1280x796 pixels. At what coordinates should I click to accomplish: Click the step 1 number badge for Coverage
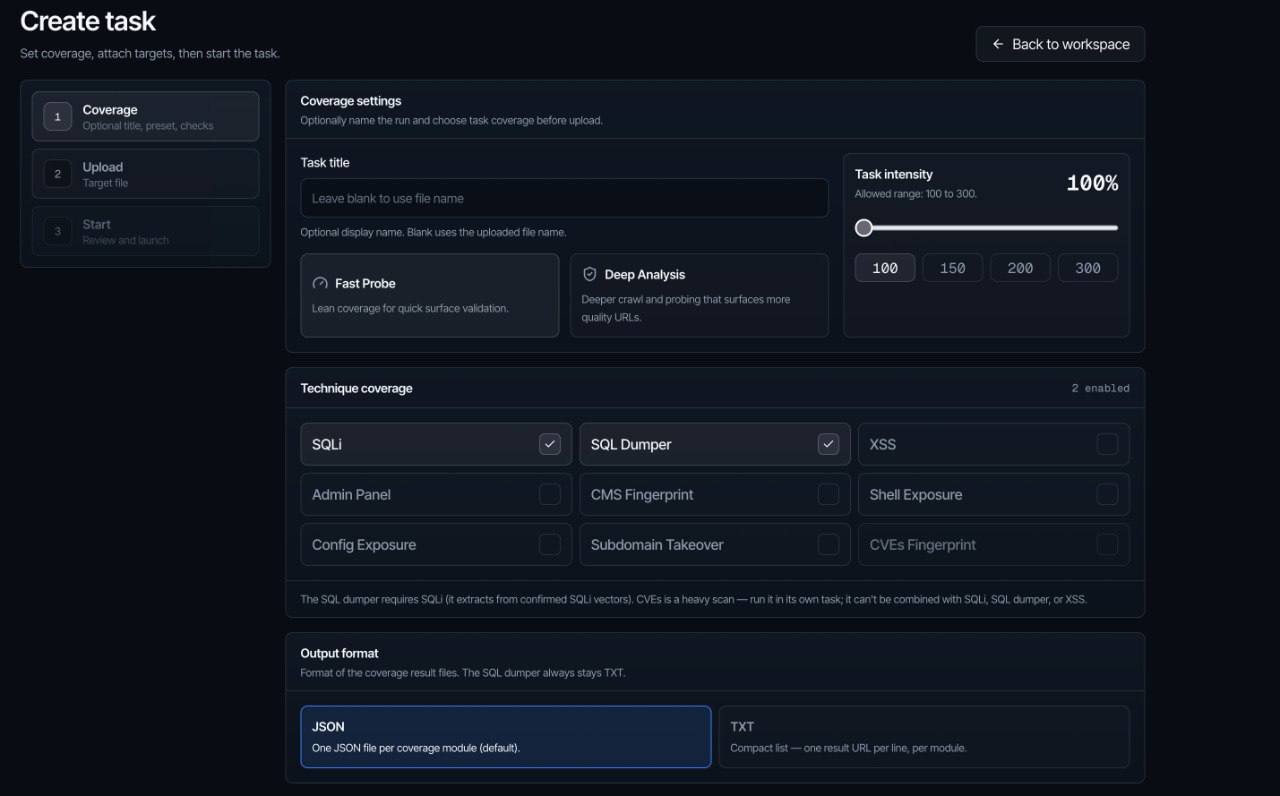coord(57,117)
